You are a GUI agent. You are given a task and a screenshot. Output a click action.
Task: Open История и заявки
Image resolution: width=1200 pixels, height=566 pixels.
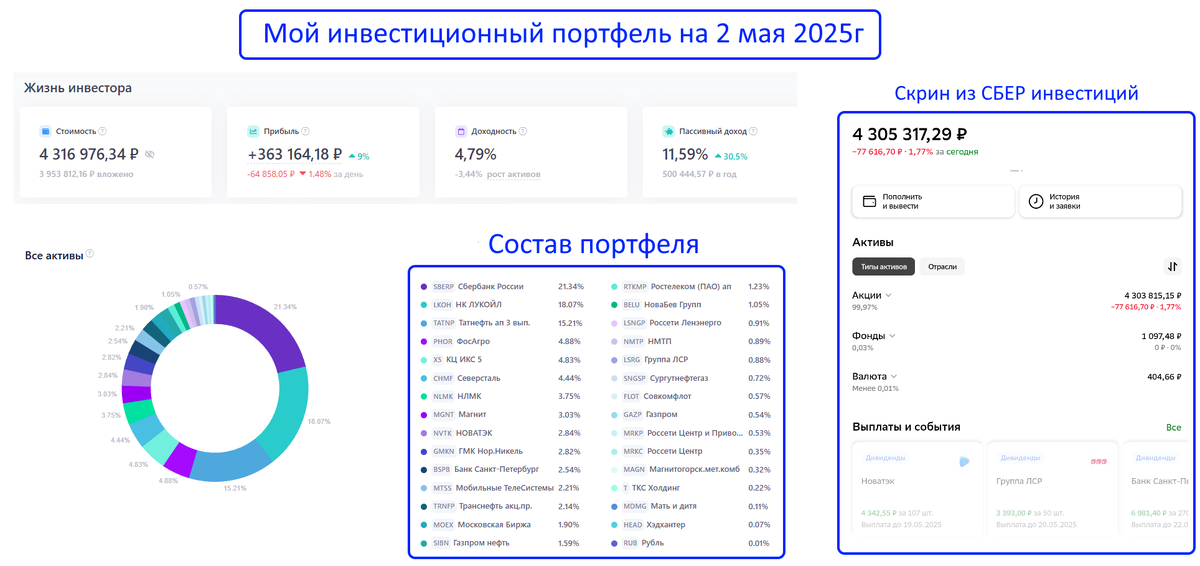pos(1101,201)
